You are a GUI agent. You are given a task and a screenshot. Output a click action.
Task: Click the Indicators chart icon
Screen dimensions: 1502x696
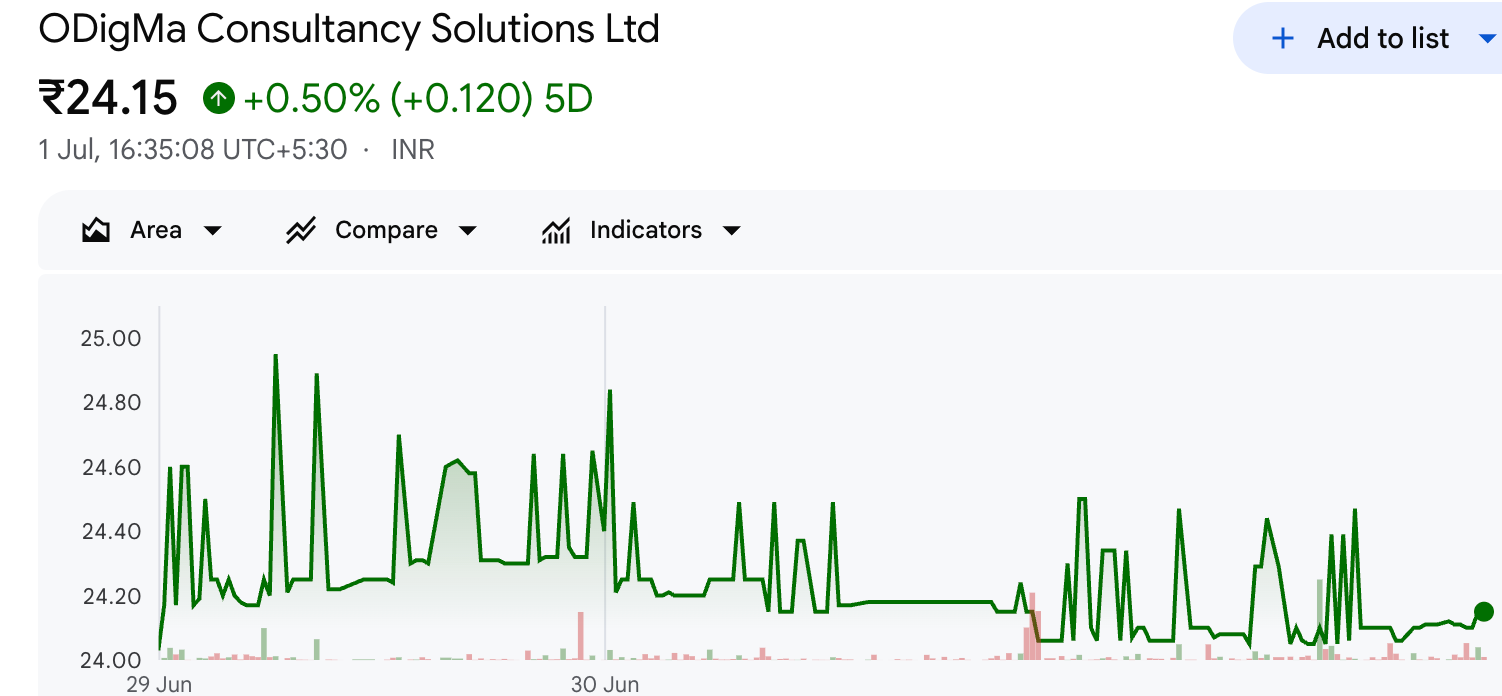click(556, 231)
